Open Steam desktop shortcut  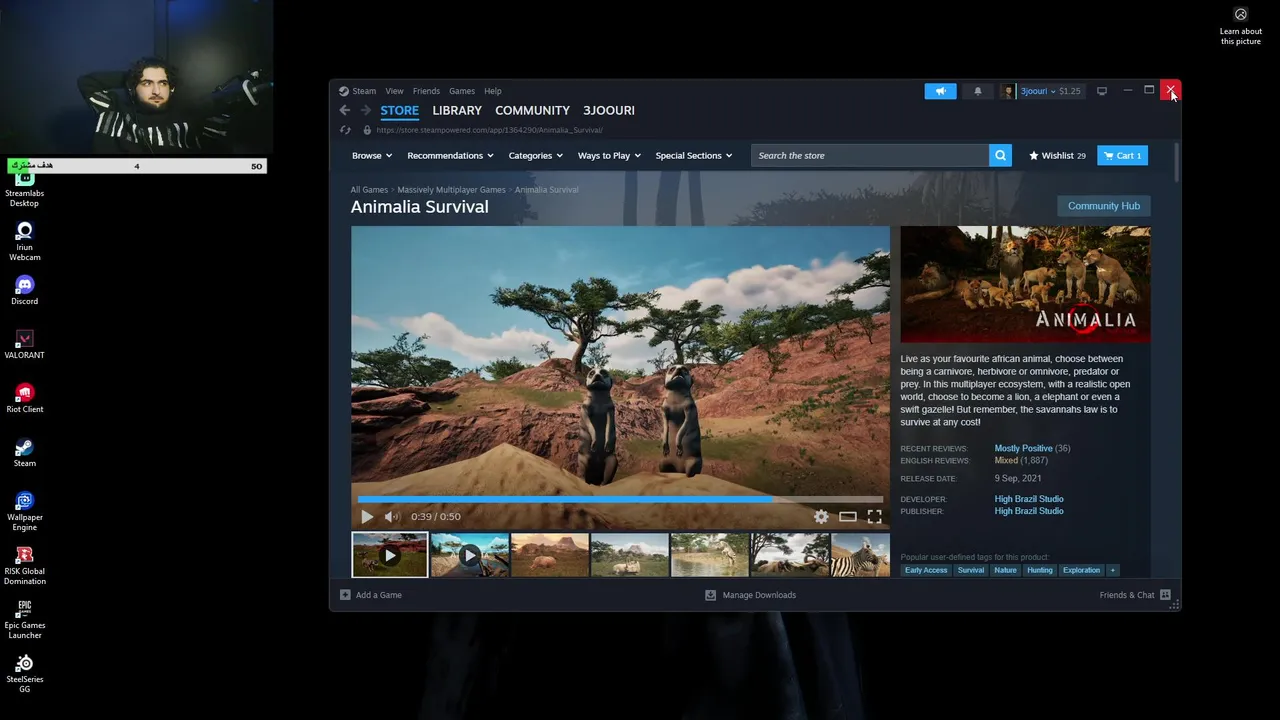click(25, 452)
